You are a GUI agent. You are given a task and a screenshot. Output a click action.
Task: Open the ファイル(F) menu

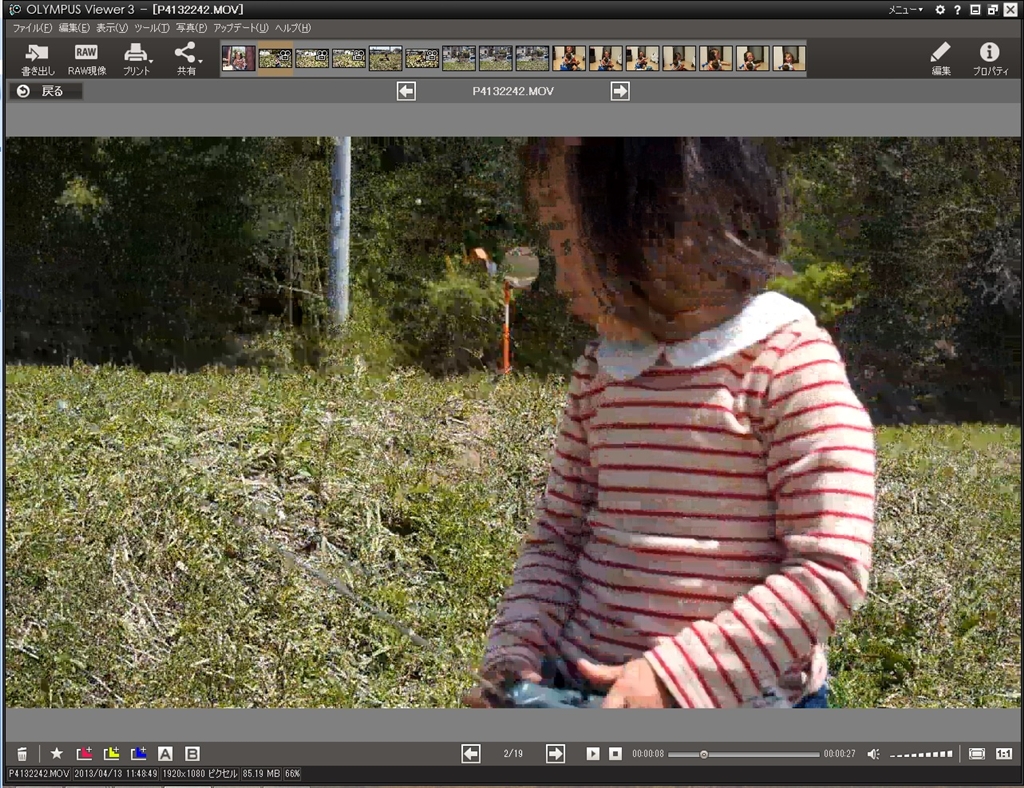pos(32,28)
